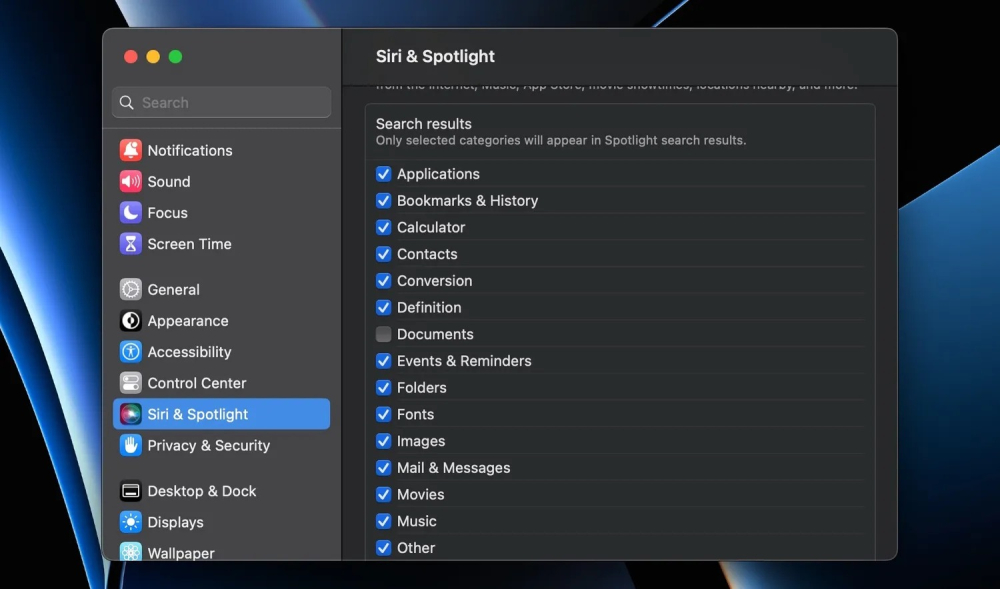Open Privacy & Security via hand icon
Viewport: 1000px width, 589px height.
click(130, 446)
